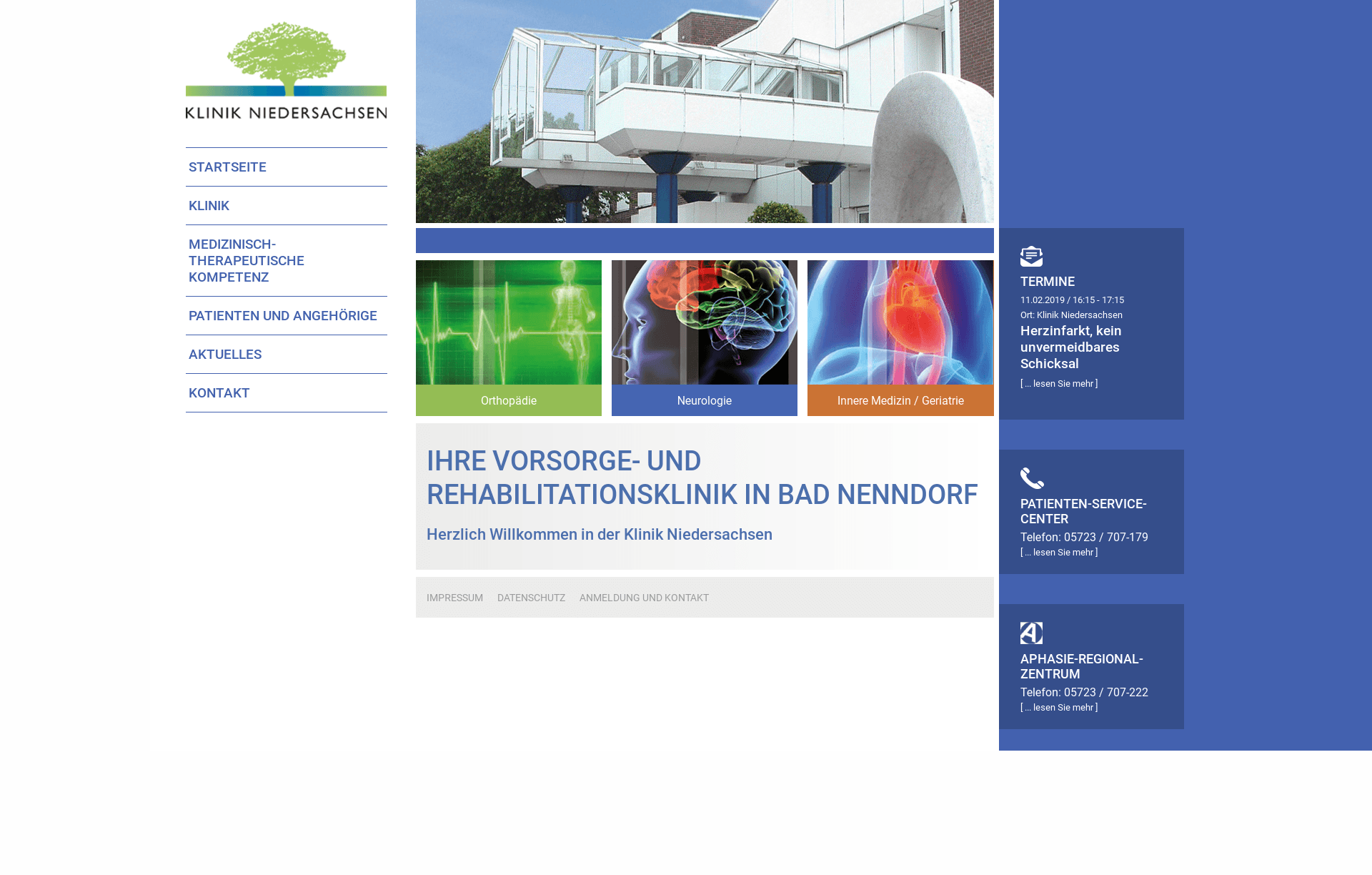1372x875 pixels.
Task: Click the main heading 'Ihre Vorsorge- und Rehabilitationsklinik'
Action: pos(702,478)
